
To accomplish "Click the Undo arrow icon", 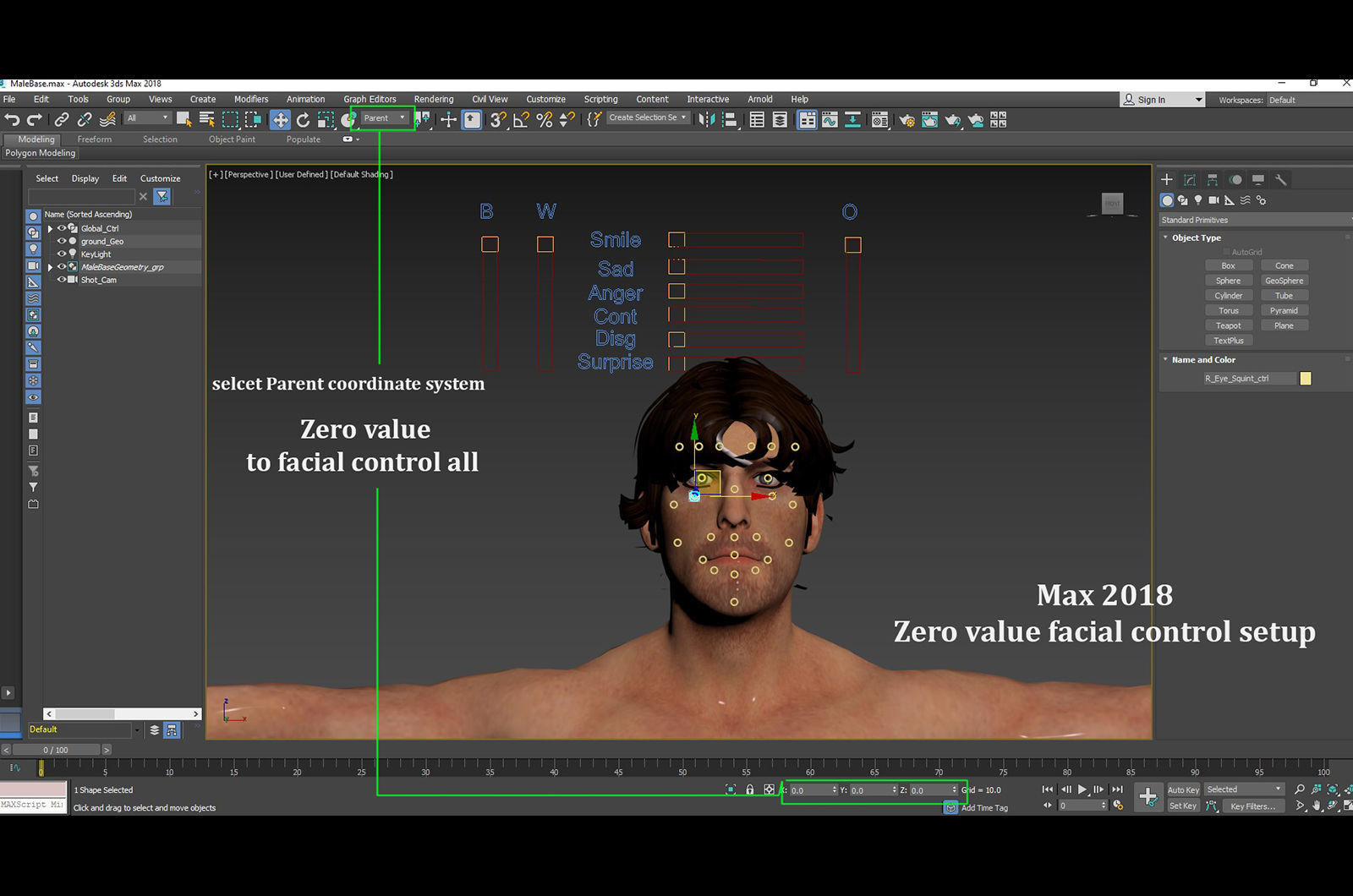I will [12, 120].
